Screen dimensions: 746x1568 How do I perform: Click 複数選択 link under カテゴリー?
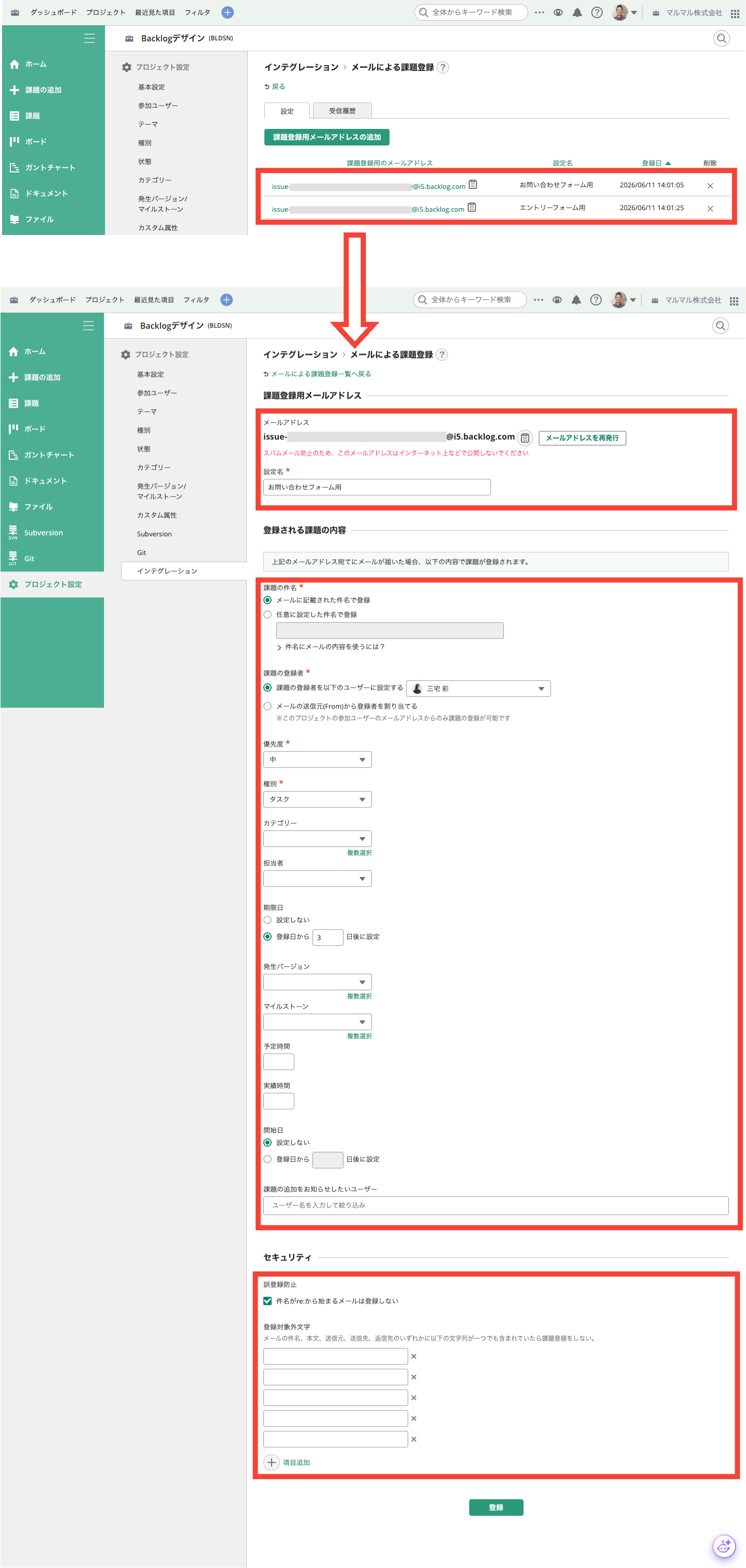[x=359, y=853]
